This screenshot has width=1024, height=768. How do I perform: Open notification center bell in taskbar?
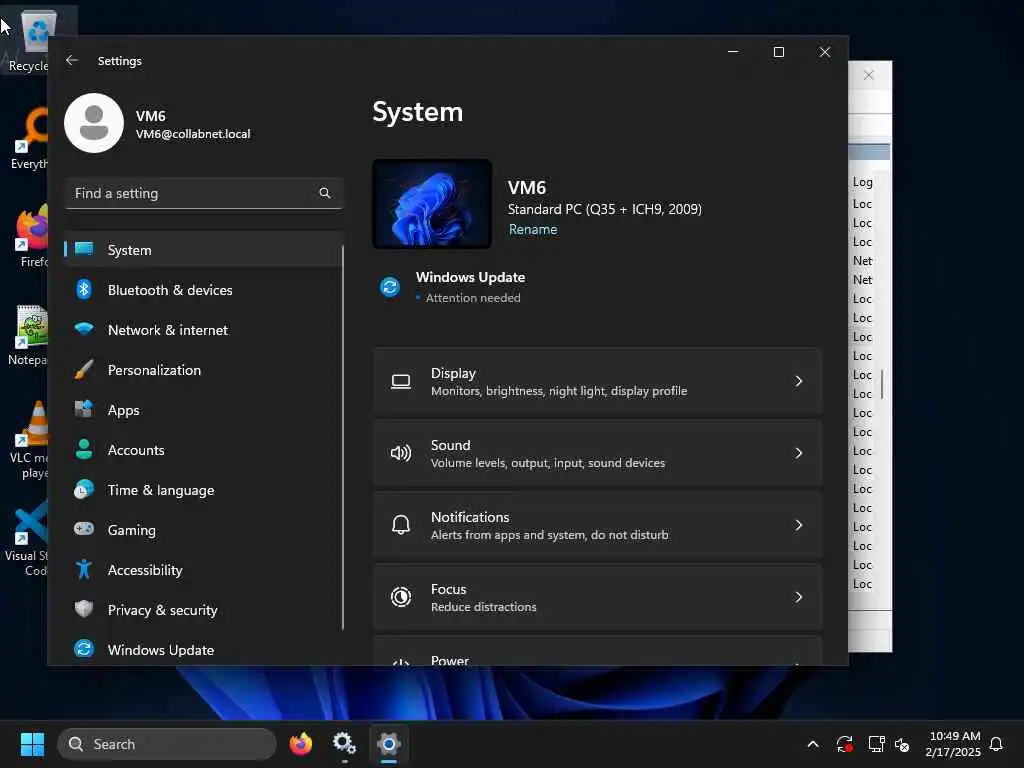coord(996,744)
